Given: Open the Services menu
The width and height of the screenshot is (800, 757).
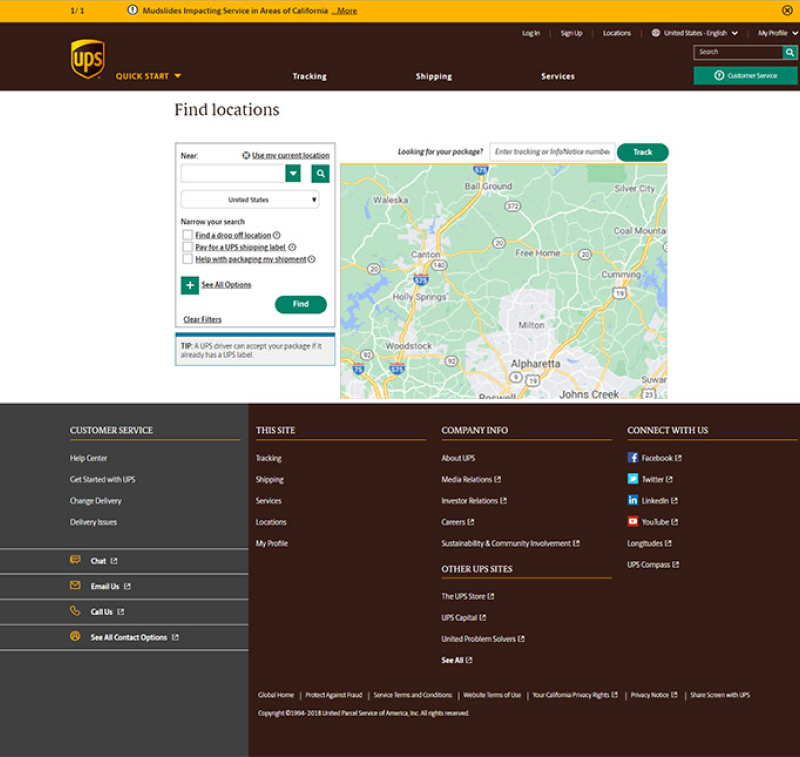Looking at the screenshot, I should [x=558, y=77].
